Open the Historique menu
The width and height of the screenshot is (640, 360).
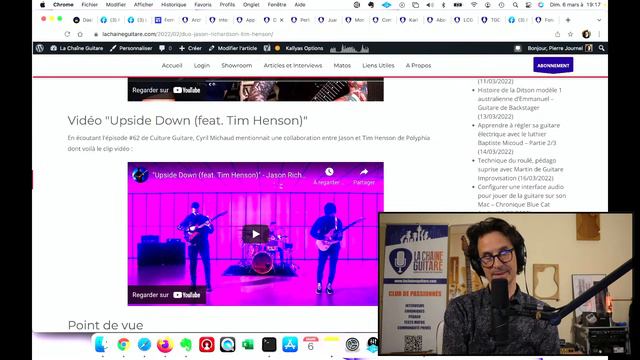click(173, 5)
